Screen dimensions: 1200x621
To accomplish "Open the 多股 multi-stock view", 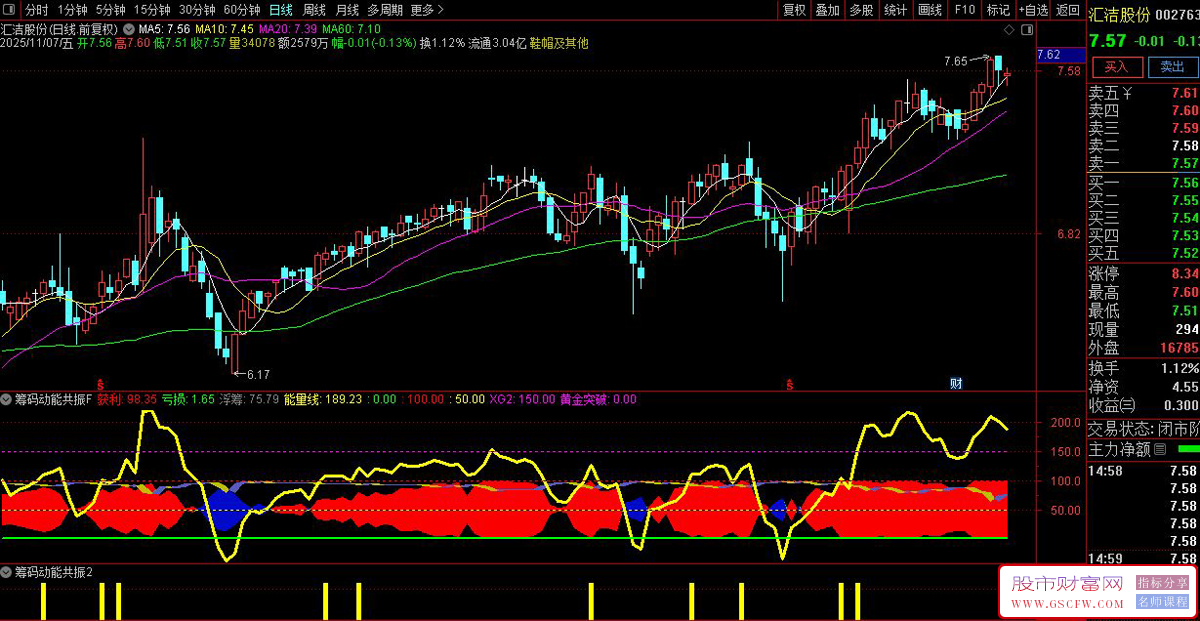I will [x=861, y=10].
